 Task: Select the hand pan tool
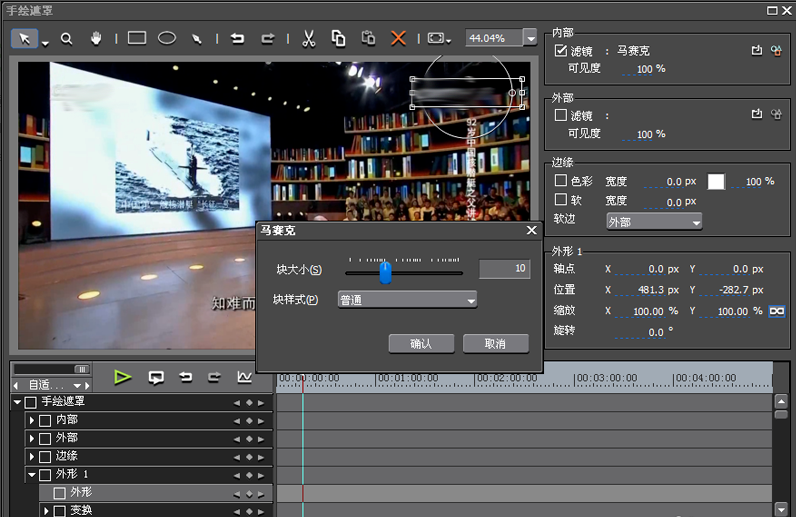pos(96,39)
